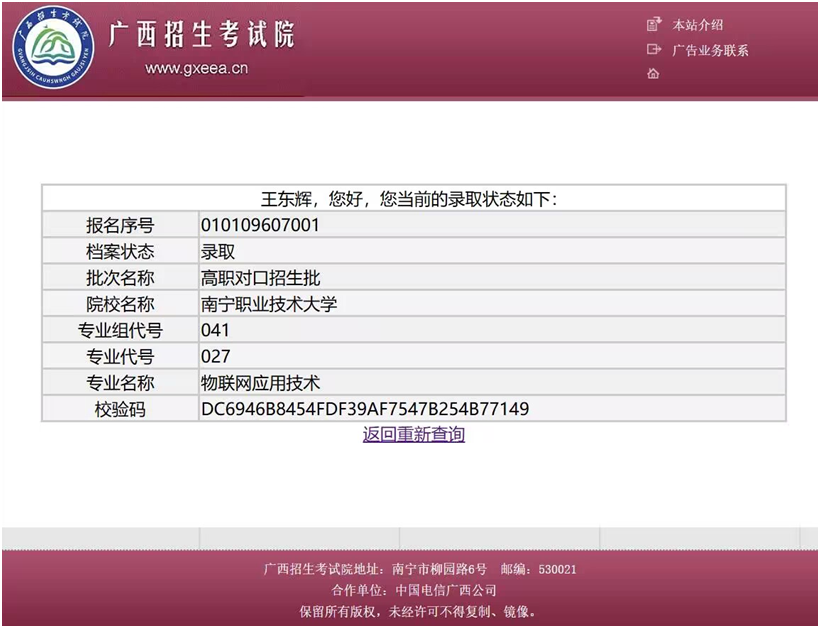Select the registration number 010109607001
Screen dimensions: 820x628
[x=260, y=225]
